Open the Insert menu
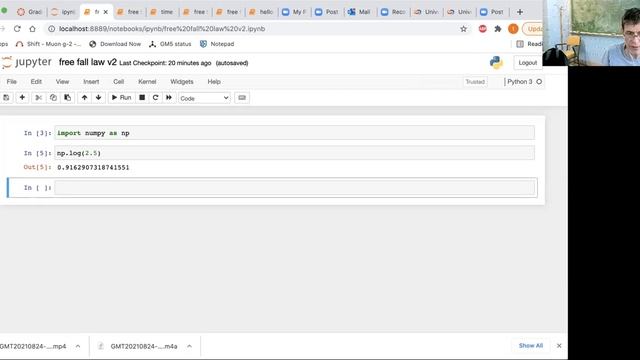640x360 pixels. tap(91, 82)
